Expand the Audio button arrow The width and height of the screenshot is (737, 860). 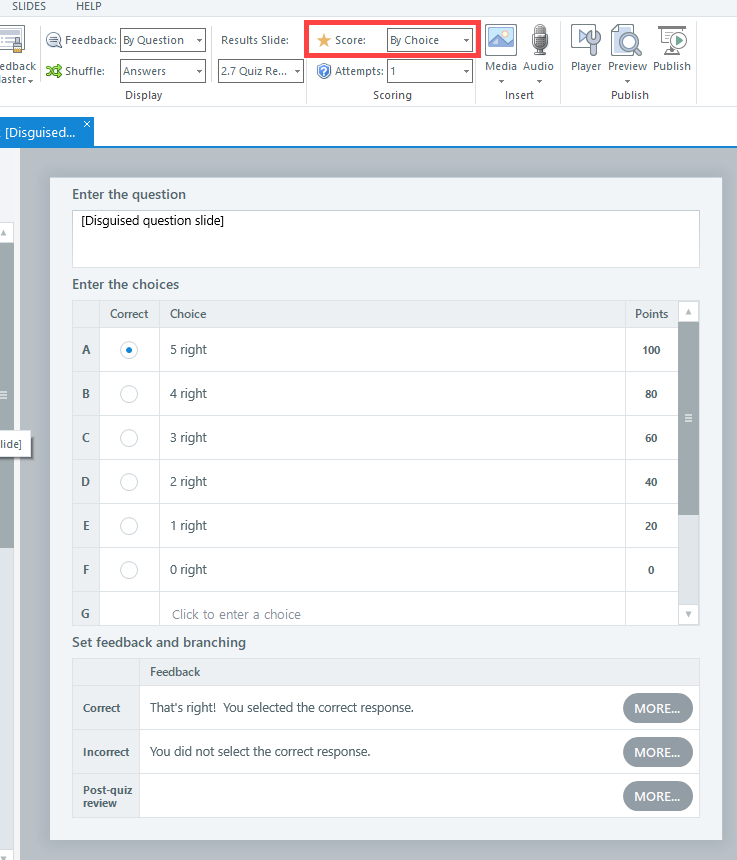tap(539, 81)
